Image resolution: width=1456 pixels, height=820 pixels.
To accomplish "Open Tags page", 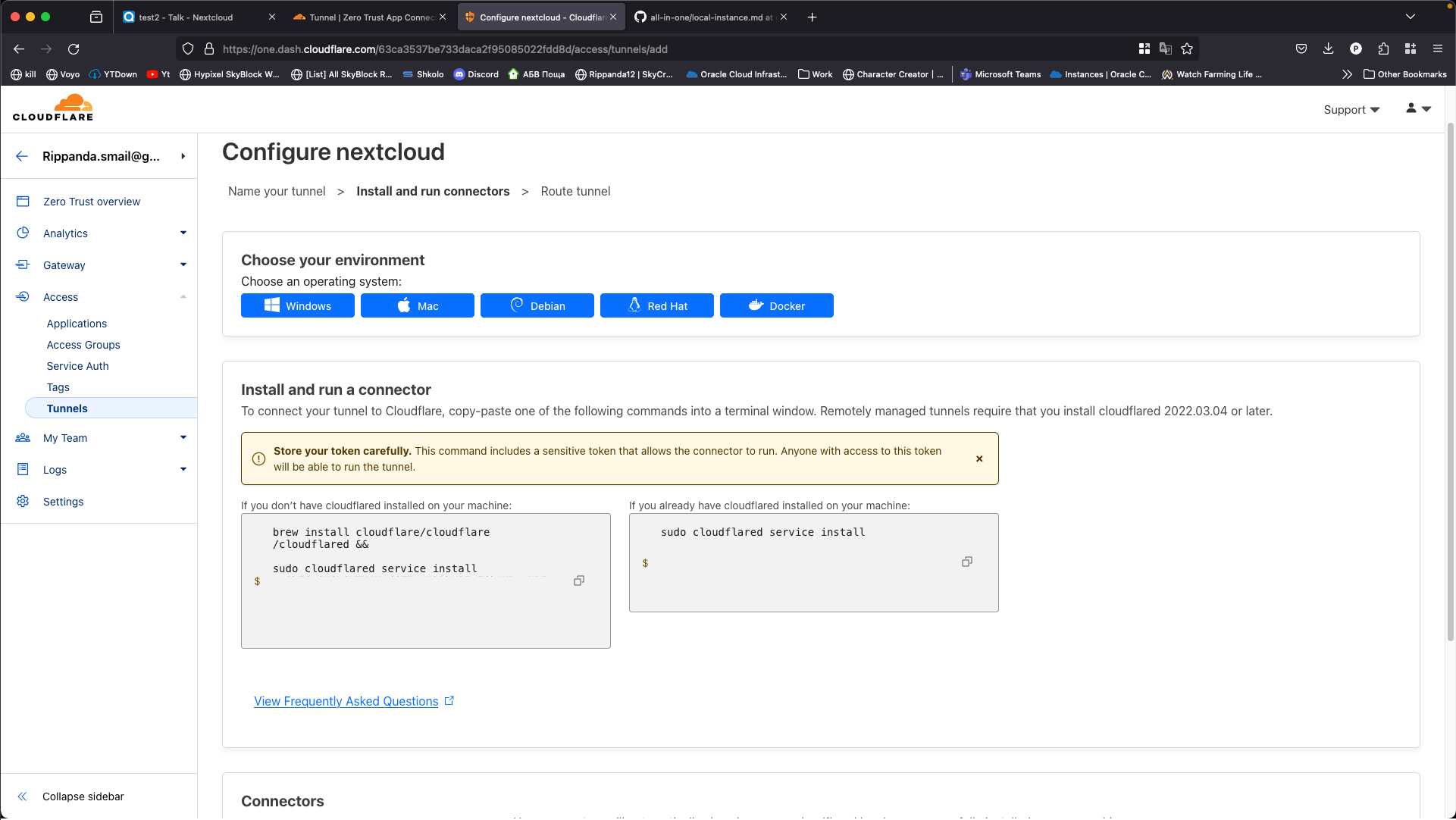I will [x=58, y=387].
